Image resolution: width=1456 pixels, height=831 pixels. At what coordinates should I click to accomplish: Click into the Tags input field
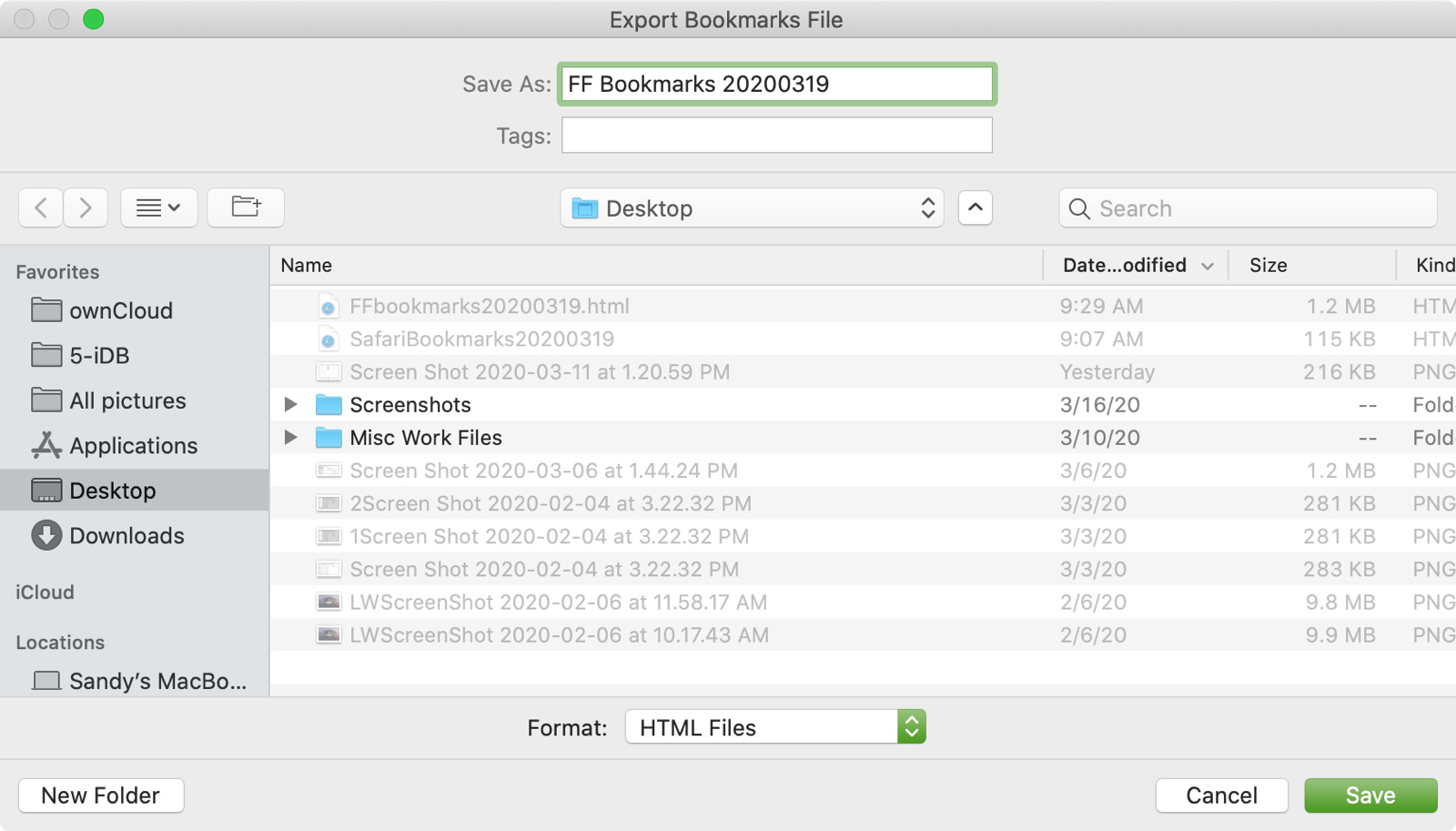coord(776,136)
